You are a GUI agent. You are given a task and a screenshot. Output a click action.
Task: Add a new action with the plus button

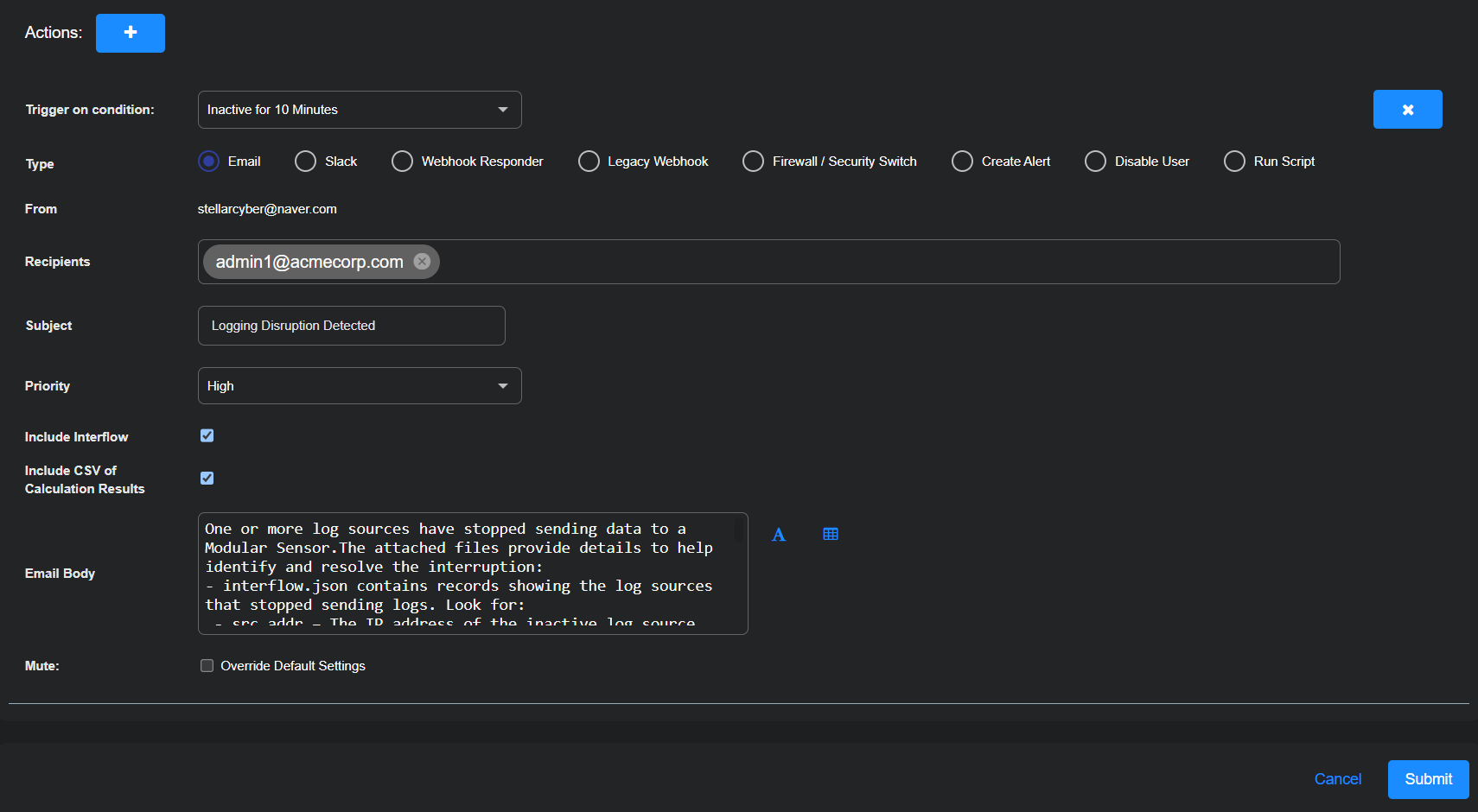point(130,33)
